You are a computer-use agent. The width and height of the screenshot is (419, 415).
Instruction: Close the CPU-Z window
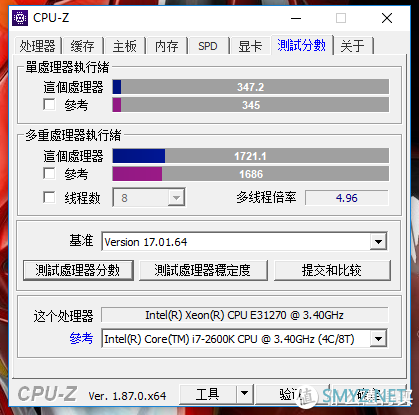click(x=387, y=18)
